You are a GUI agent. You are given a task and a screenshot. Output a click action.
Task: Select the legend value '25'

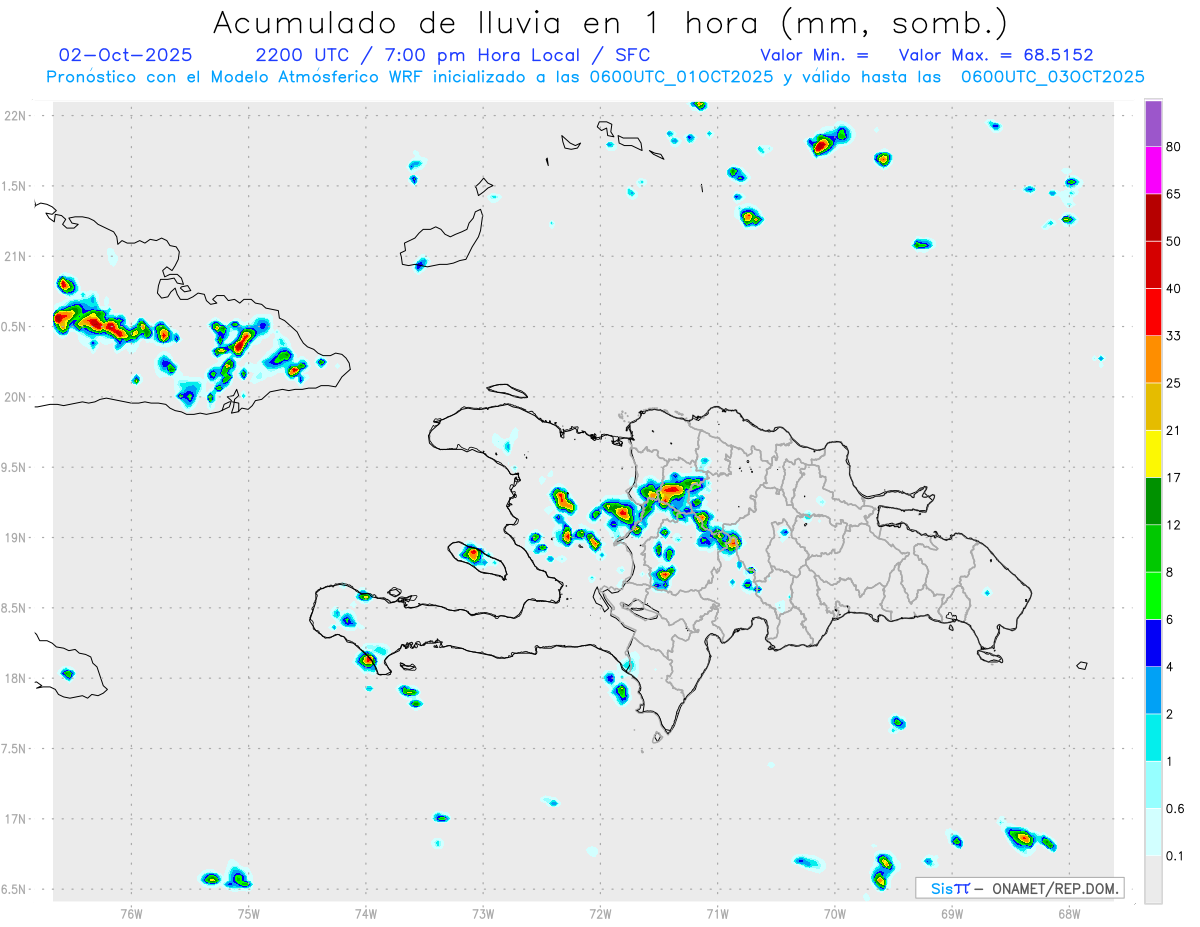(1173, 383)
